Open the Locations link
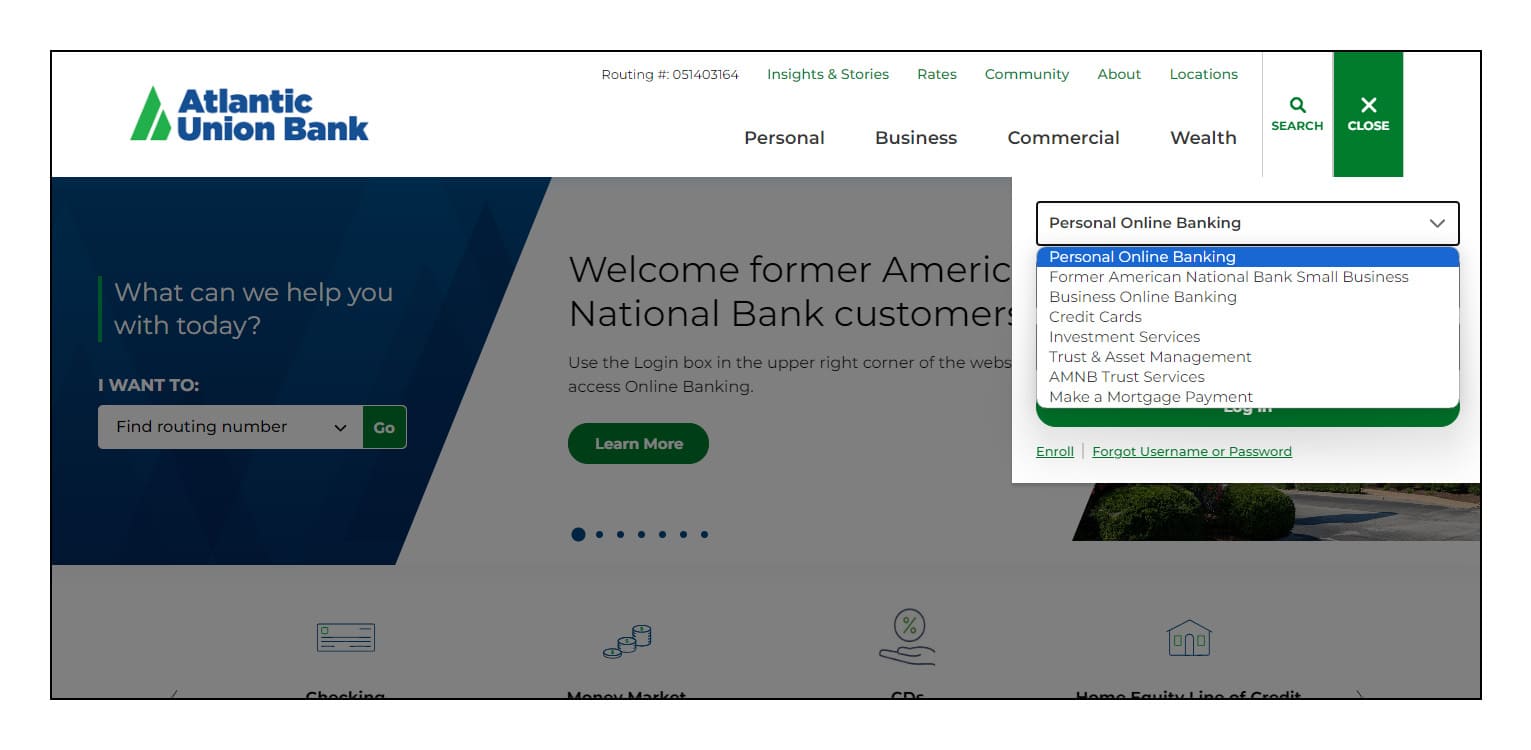Image resolution: width=1531 pixels, height=750 pixels. click(1204, 74)
